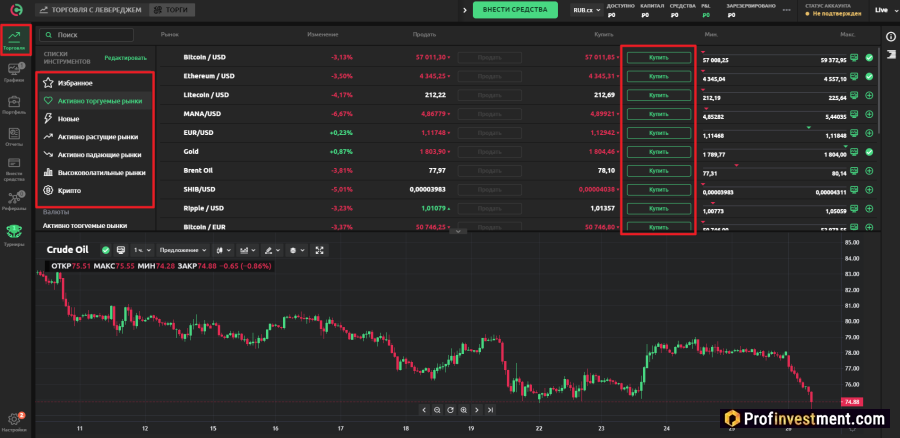The height and width of the screenshot is (438, 900).
Task: Open the RUB.cx account currency dropdown
Action: (586, 10)
